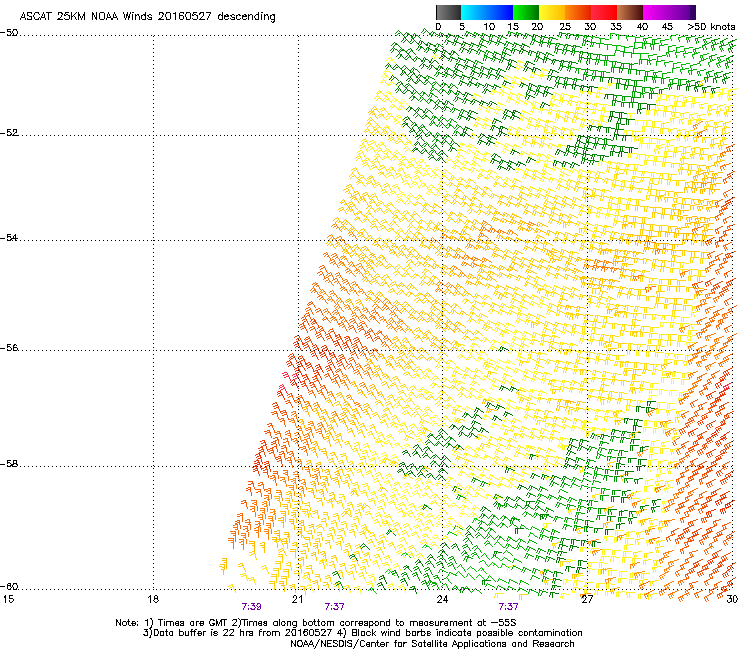Click the longitude label 27
Image resolution: width=740 pixels, height=650 pixels.
[587, 599]
